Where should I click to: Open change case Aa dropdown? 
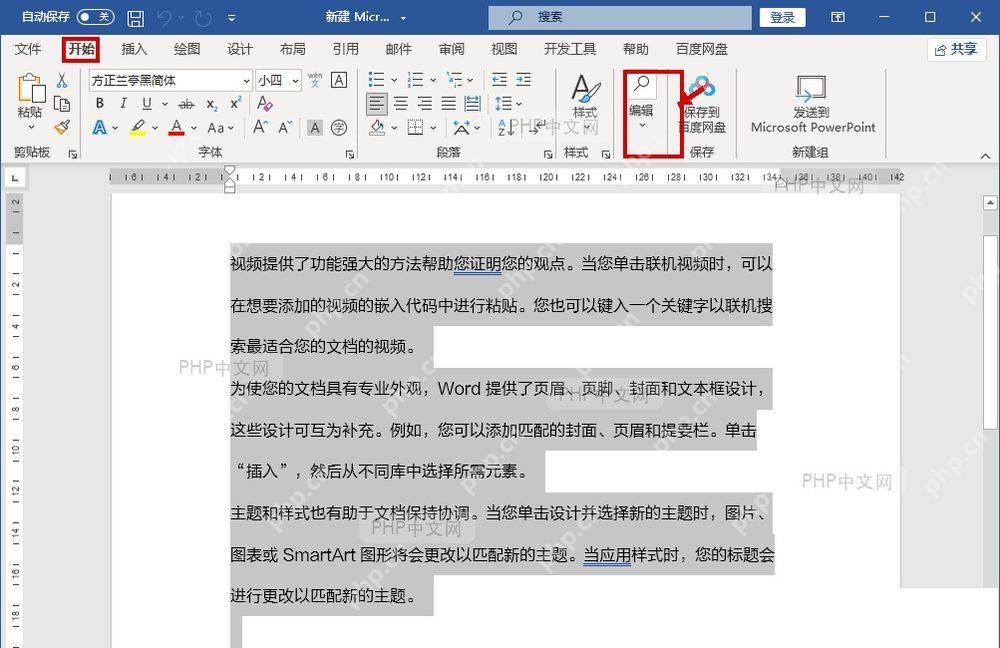(x=220, y=128)
